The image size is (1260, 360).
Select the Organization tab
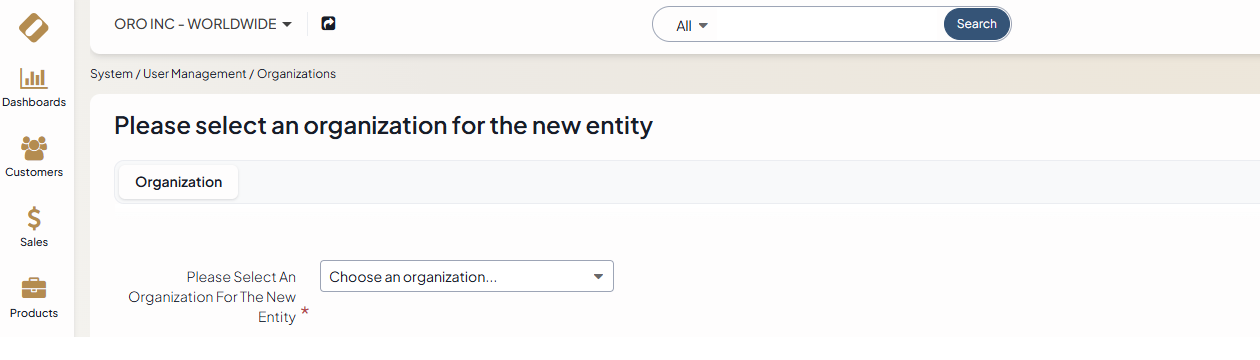coord(179,182)
